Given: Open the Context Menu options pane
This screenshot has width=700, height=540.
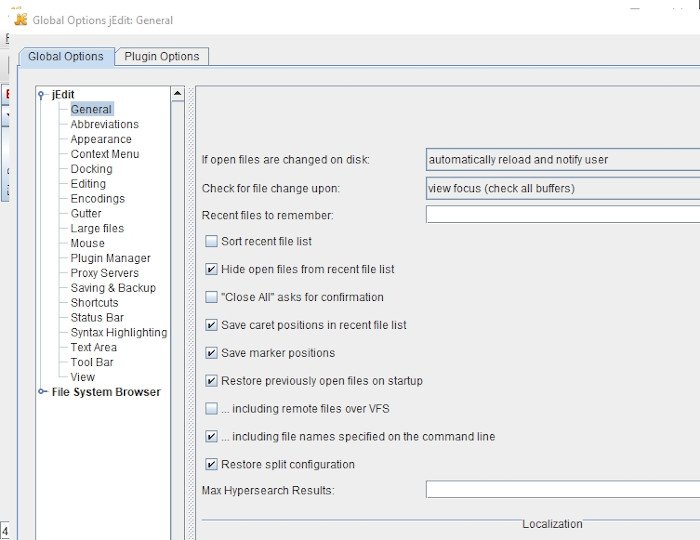Looking at the screenshot, I should pos(105,154).
